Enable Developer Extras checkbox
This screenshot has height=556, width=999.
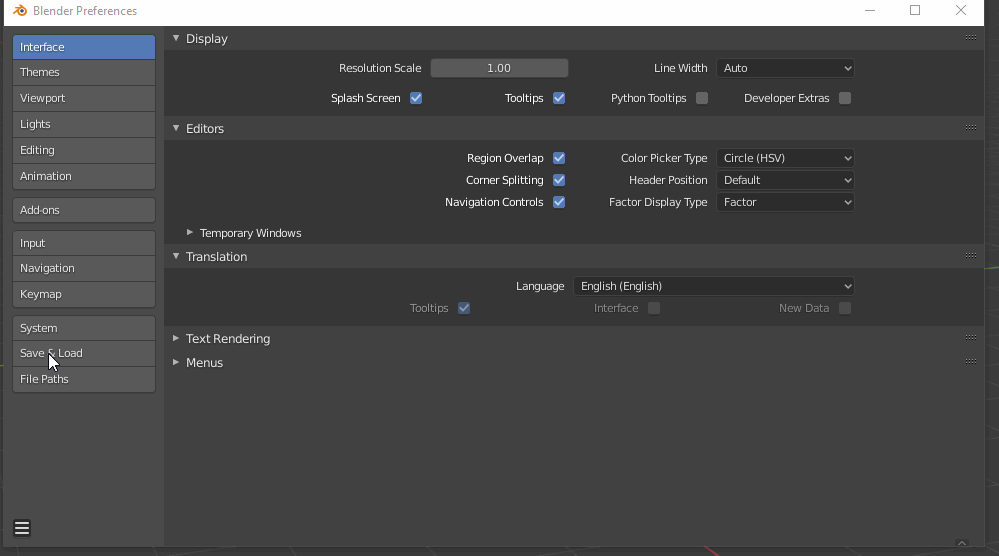(x=845, y=98)
